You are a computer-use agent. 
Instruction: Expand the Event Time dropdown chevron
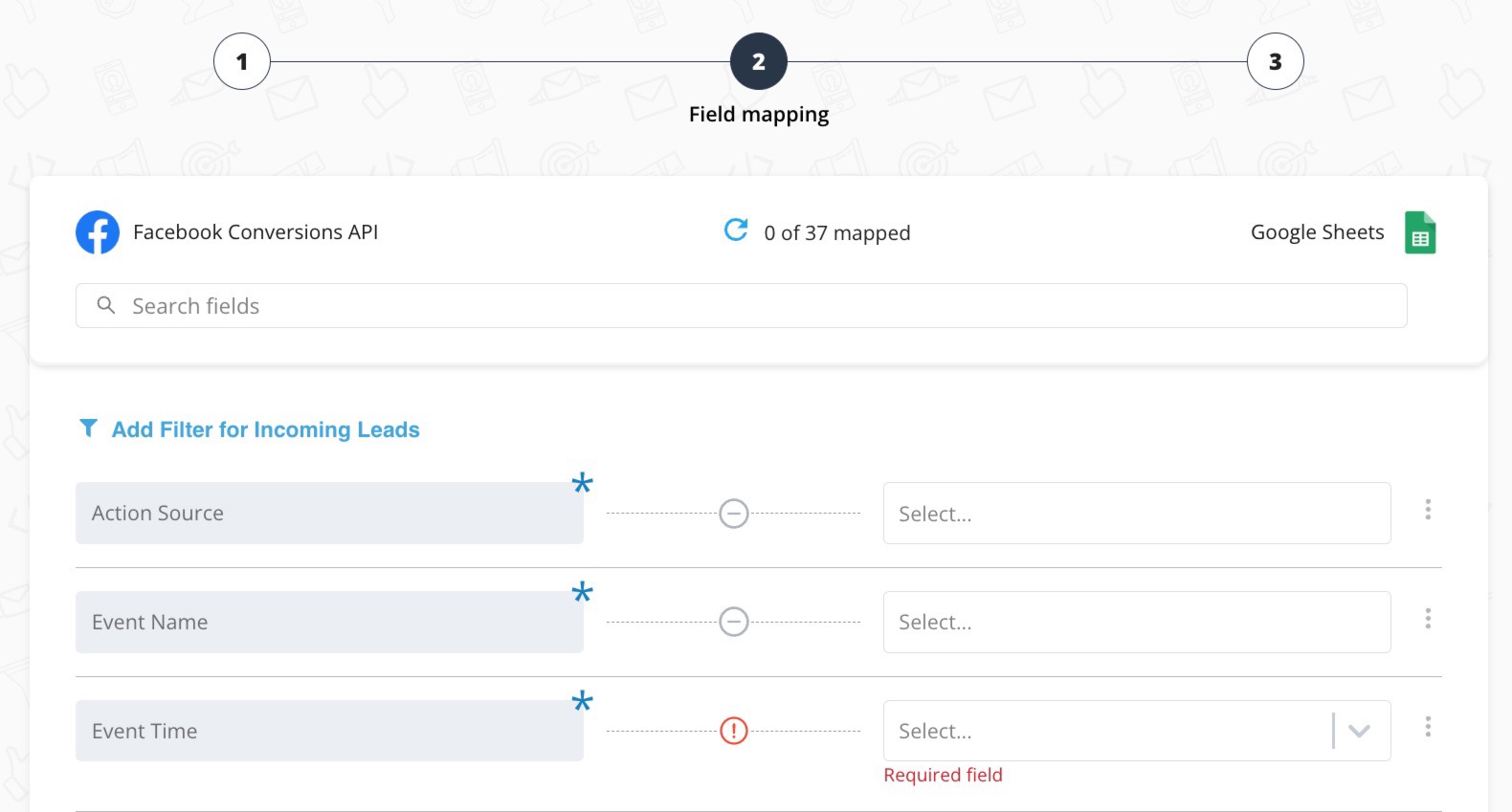[x=1359, y=731]
